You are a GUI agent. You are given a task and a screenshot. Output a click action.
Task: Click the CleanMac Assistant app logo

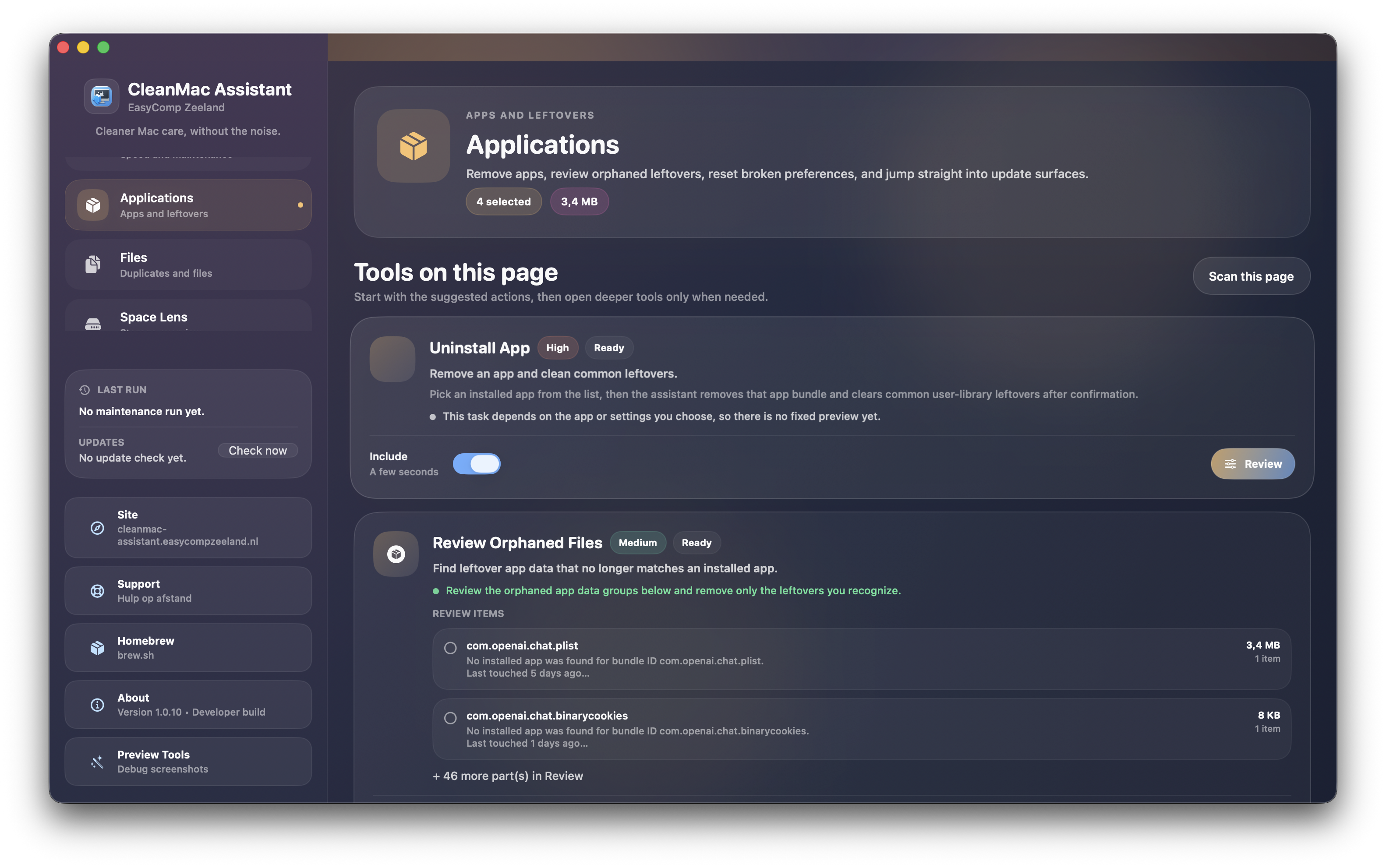pyautogui.click(x=101, y=96)
